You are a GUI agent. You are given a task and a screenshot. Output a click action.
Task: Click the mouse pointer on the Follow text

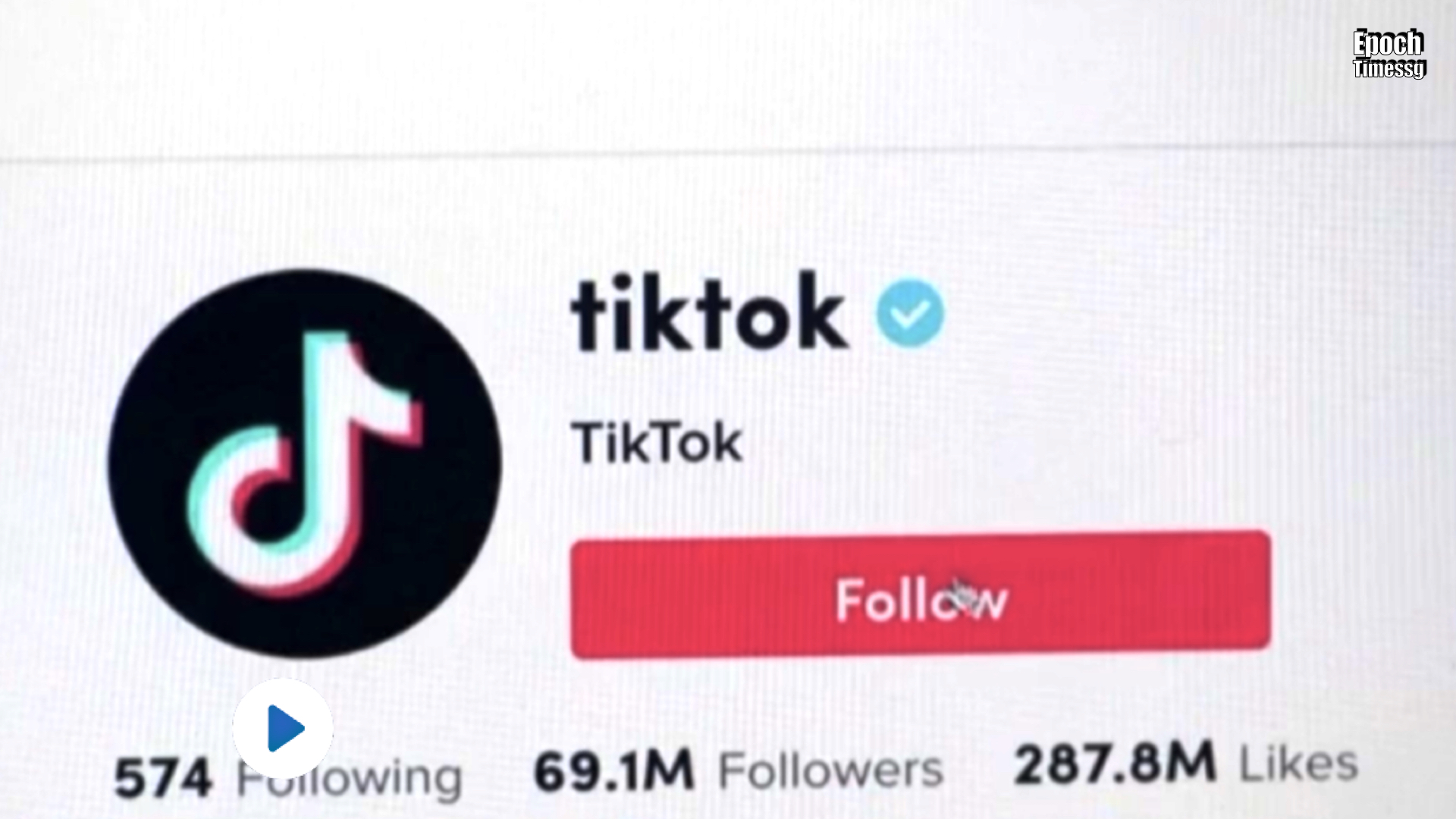click(962, 594)
